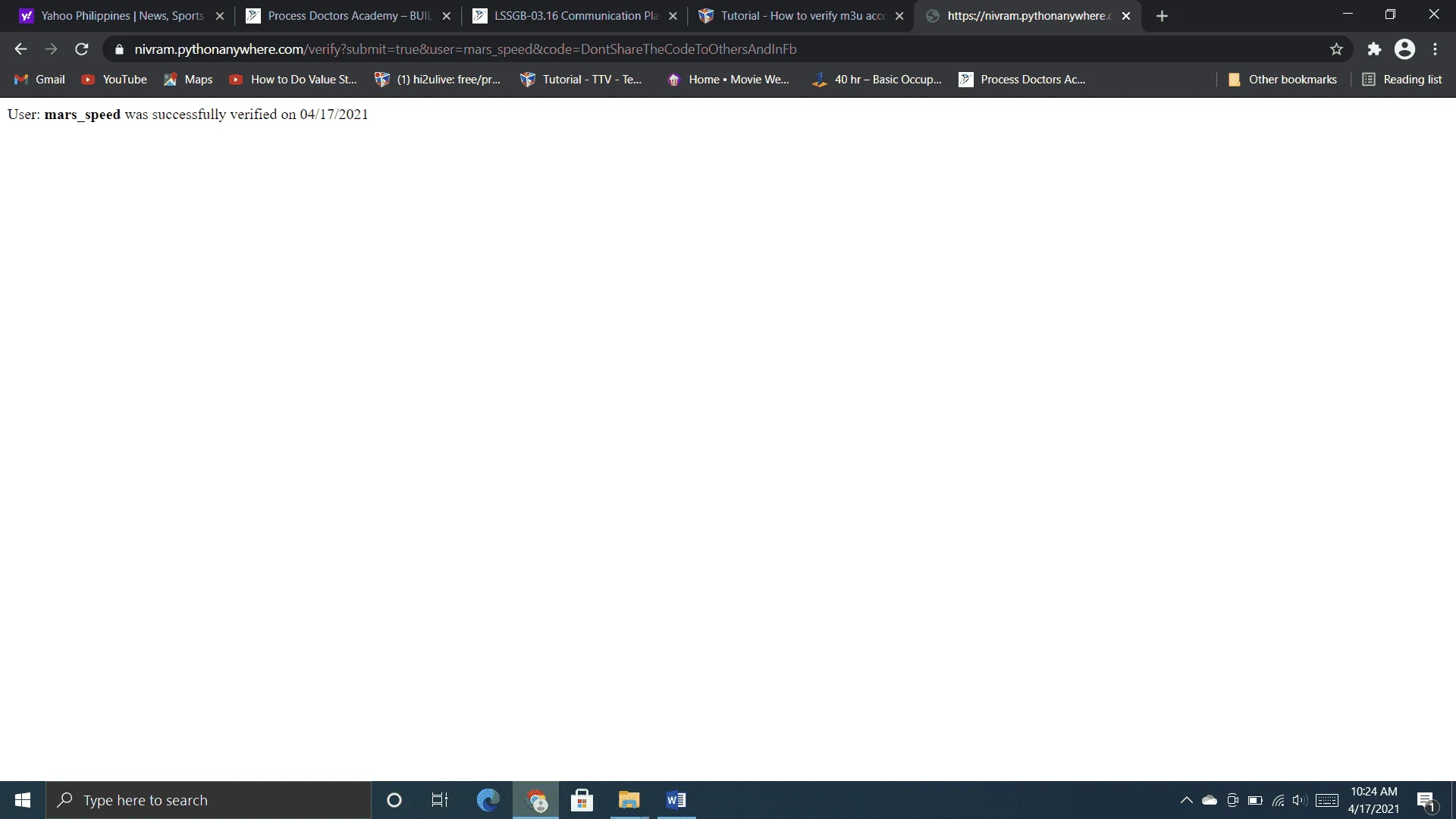Screen dimensions: 1456x819
Task: Select the nivram.pythonanywhere tab
Action: (x=1029, y=16)
